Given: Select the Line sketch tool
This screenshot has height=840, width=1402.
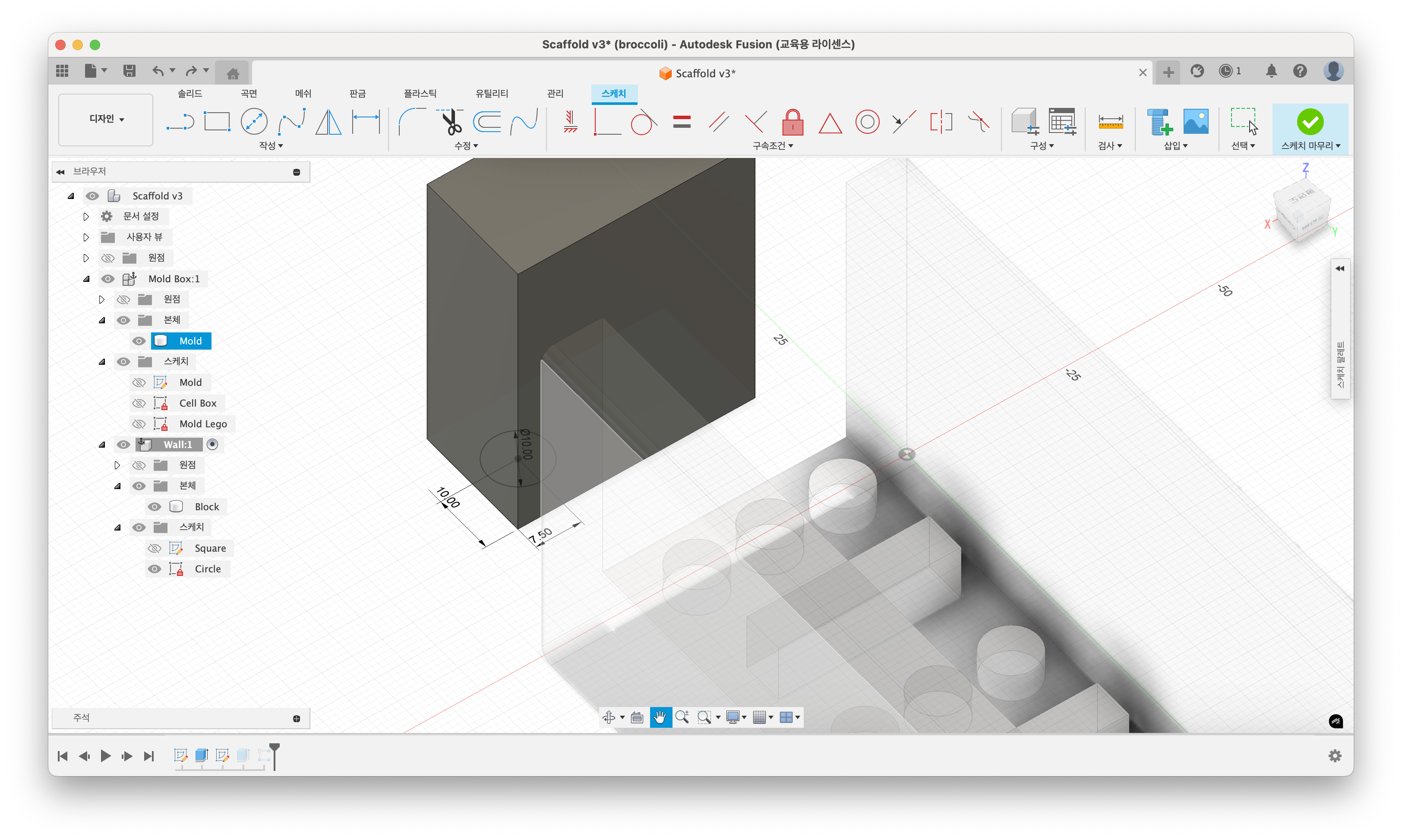Looking at the screenshot, I should (x=180, y=122).
